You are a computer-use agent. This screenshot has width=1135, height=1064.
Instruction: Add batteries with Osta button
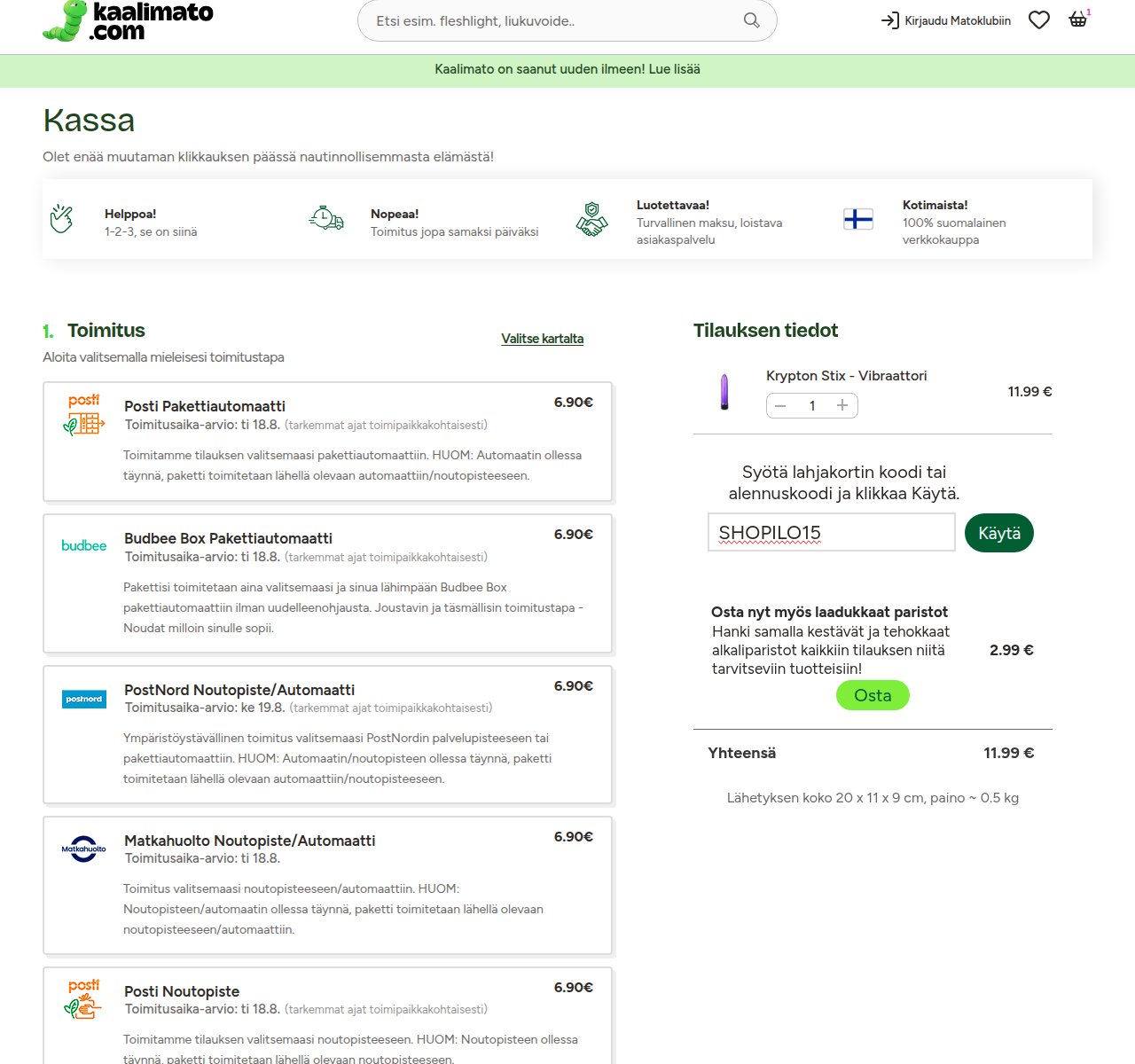coord(873,695)
